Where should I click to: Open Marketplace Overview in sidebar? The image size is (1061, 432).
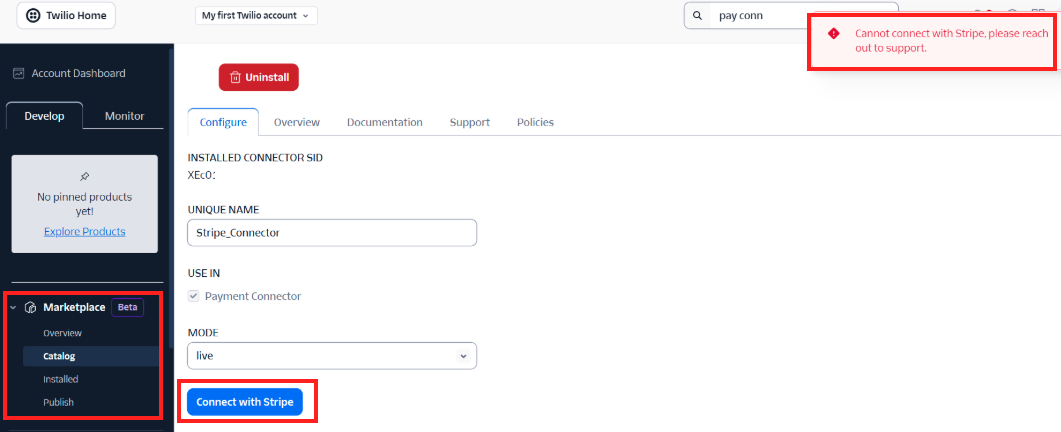tap(62, 333)
